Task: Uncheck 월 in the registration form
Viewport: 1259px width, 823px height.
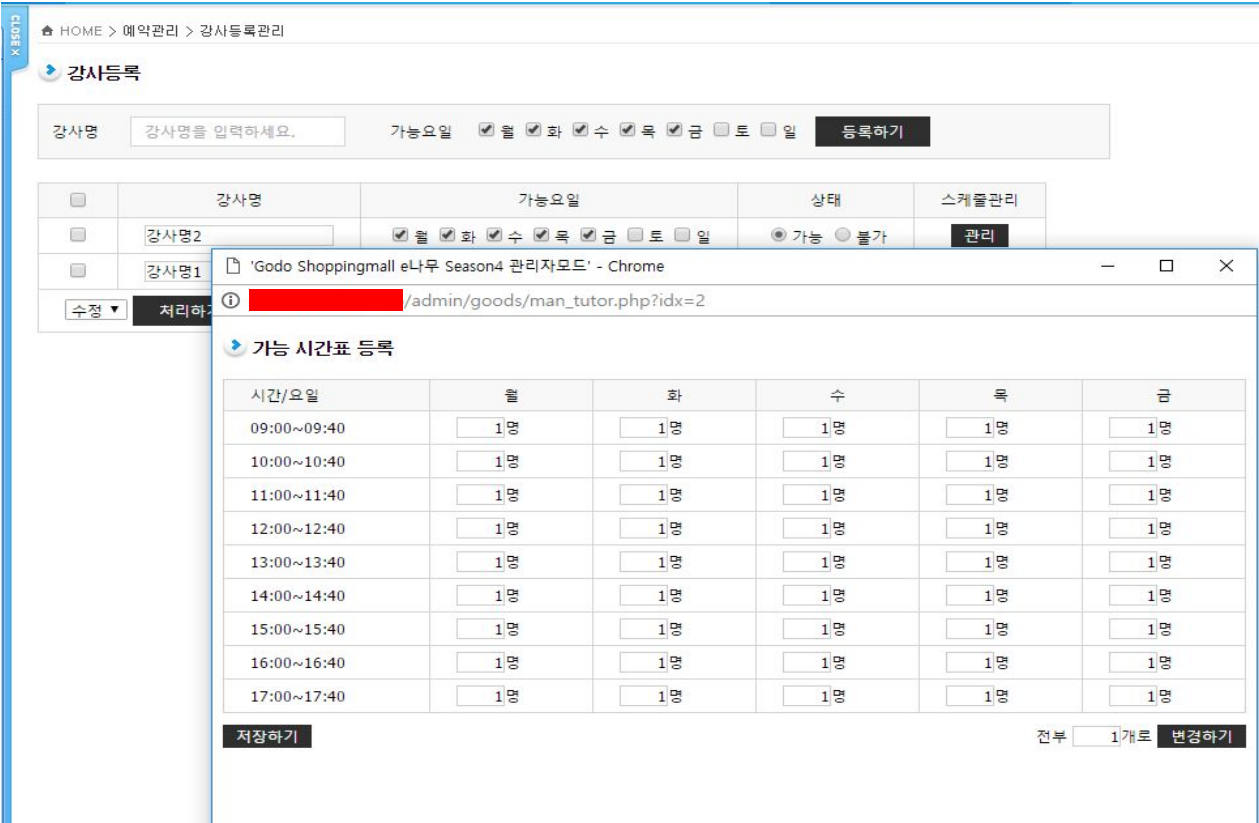Action: pyautogui.click(x=486, y=131)
